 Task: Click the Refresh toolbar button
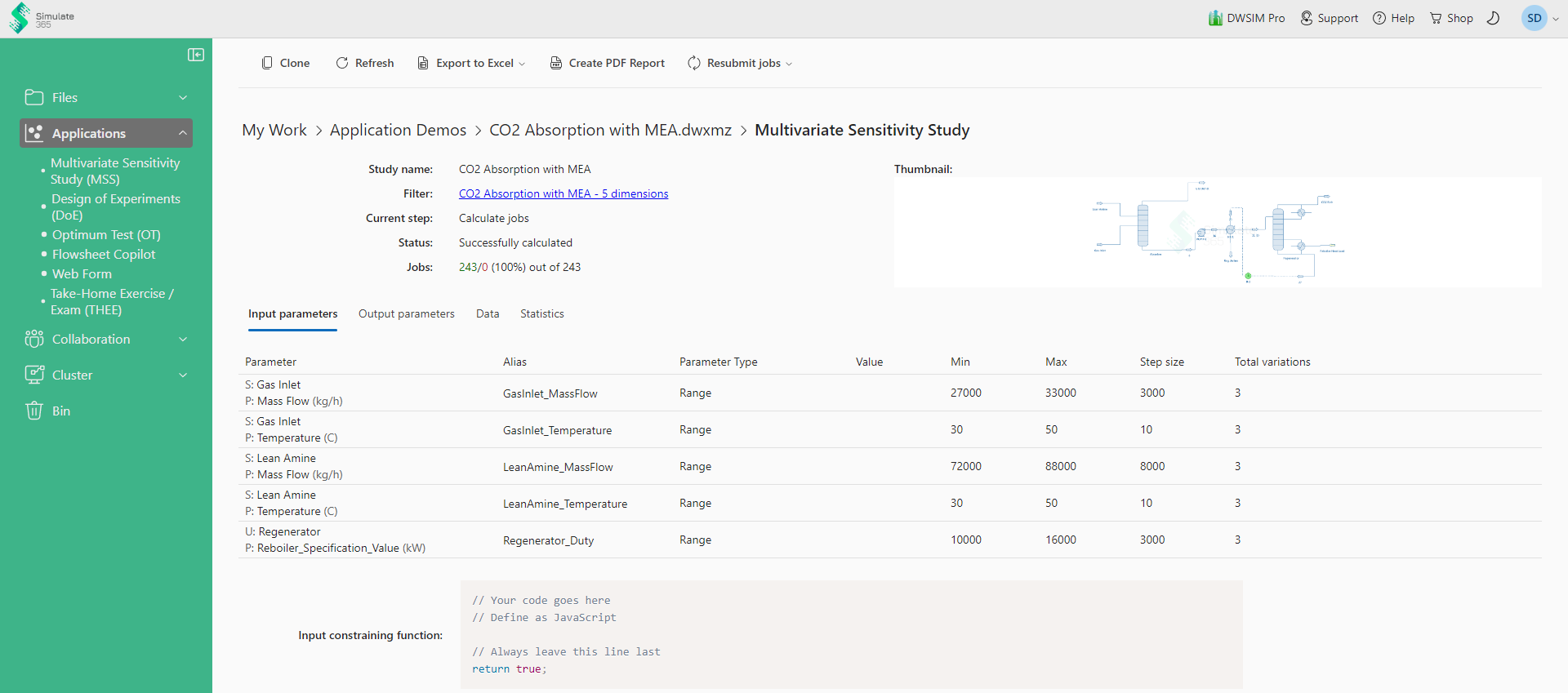click(365, 63)
